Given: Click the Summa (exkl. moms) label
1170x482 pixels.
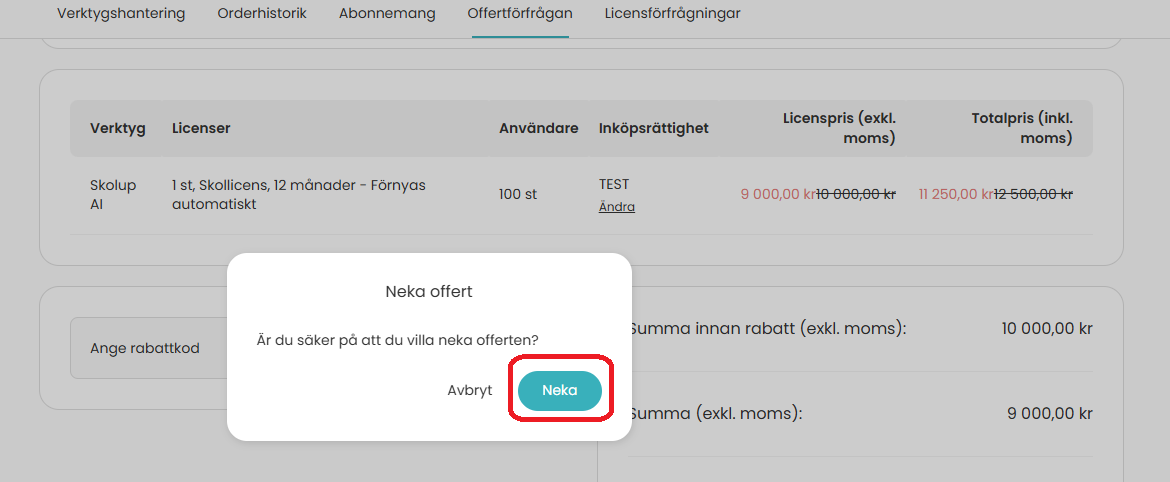Looking at the screenshot, I should pos(716,413).
